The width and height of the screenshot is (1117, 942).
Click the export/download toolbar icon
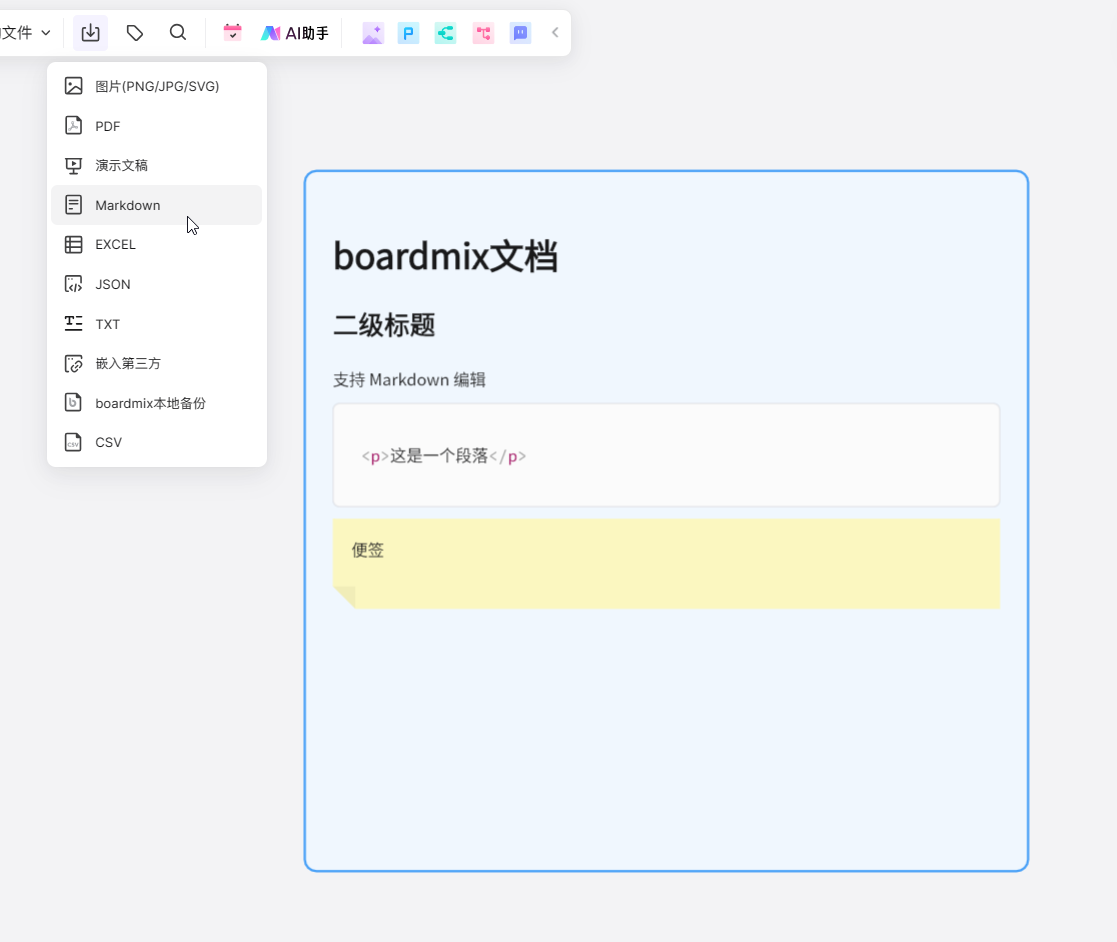(90, 33)
